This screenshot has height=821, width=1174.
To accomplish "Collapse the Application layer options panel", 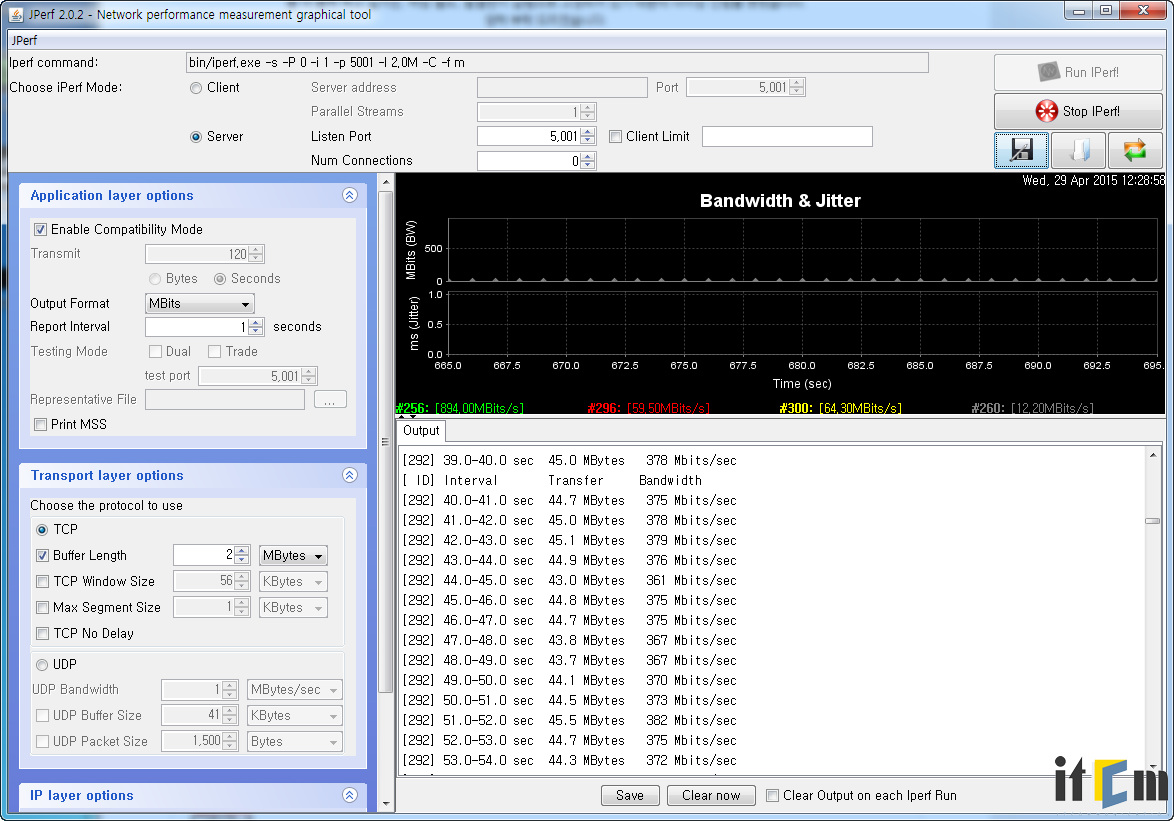I will point(350,195).
